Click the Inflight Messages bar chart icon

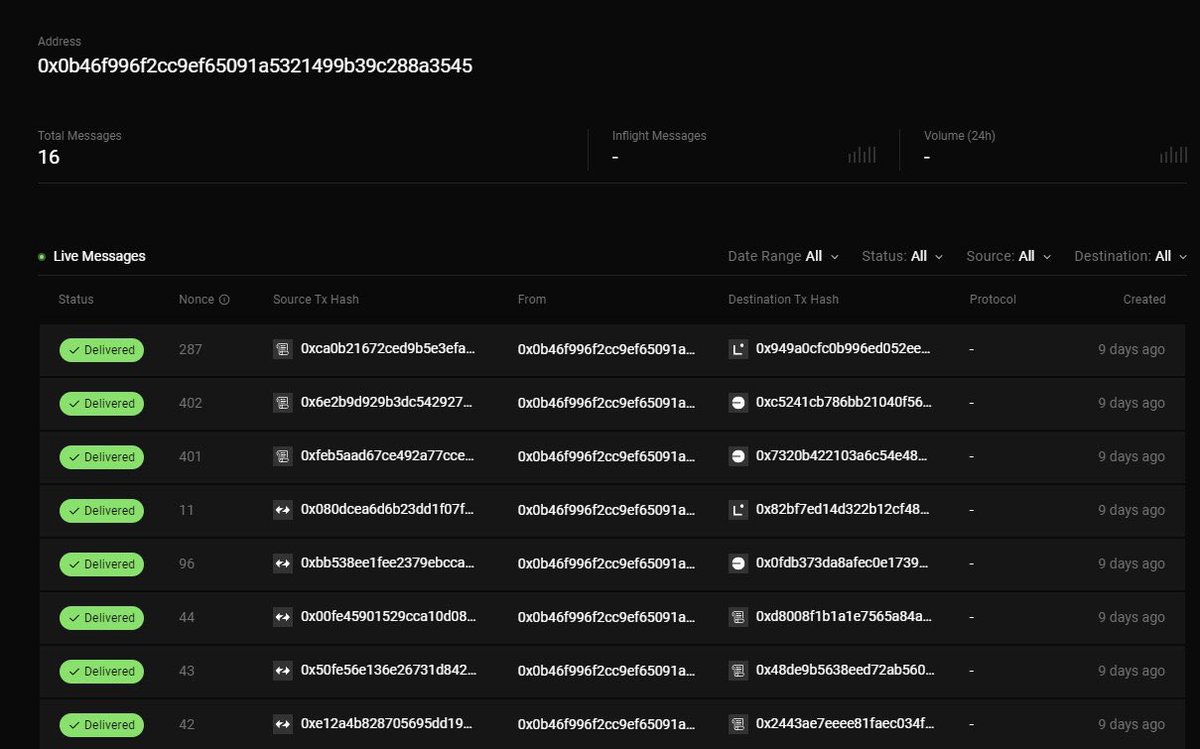tap(862, 155)
